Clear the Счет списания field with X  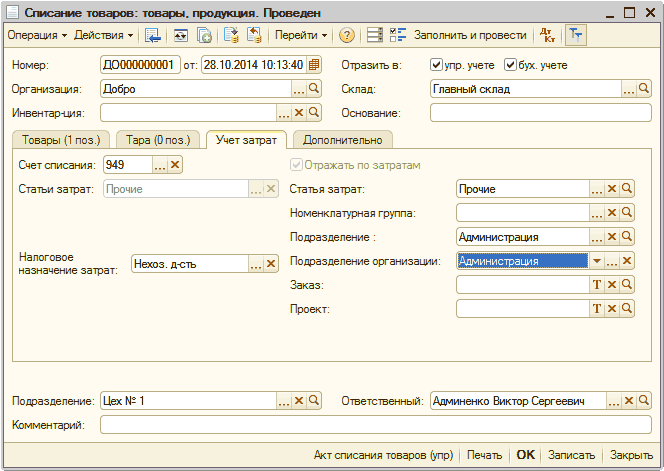[175, 165]
